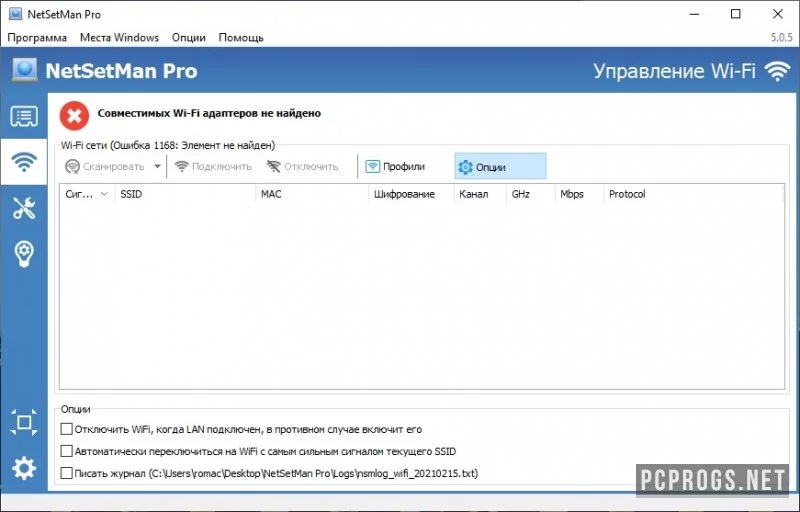Sort by the Шифрование column header
The image size is (800, 512).
(411, 194)
